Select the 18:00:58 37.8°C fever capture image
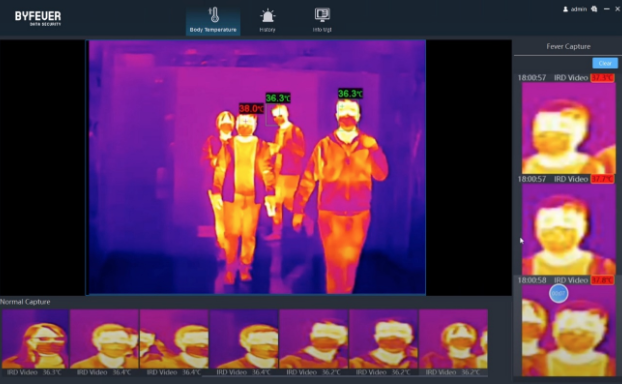This screenshot has width=622, height=384. point(568,330)
